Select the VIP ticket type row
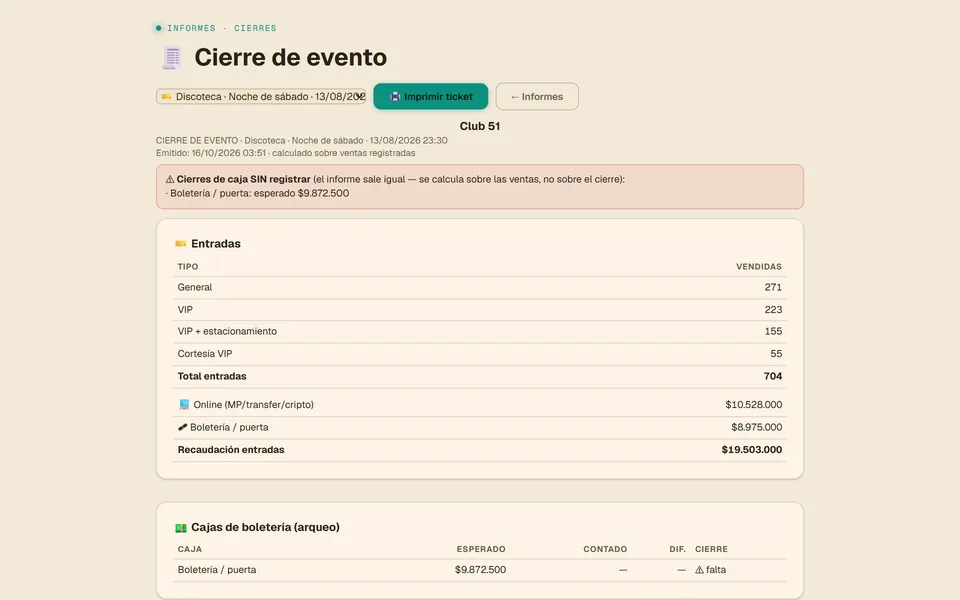 [x=480, y=310]
